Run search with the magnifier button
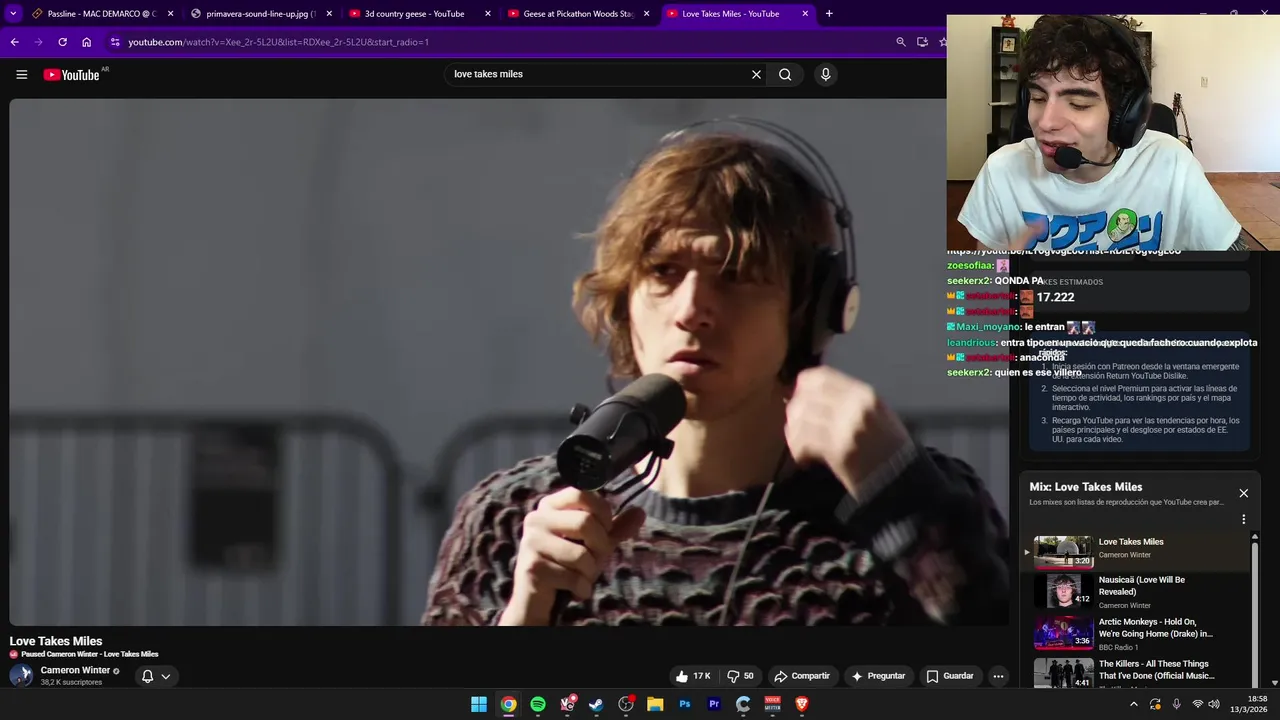 click(x=785, y=74)
